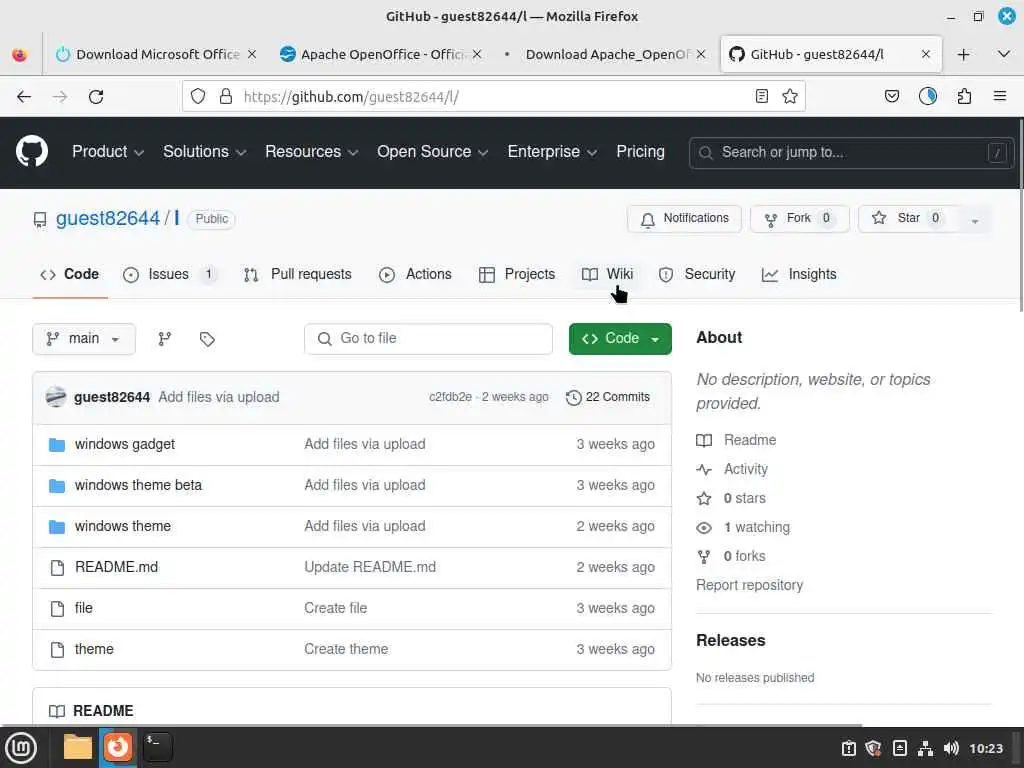Switch to the Pull requests tab
The height and width of the screenshot is (768, 1024).
(x=297, y=274)
